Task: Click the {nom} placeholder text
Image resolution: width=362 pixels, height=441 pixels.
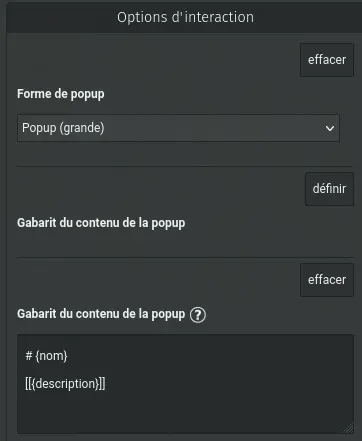Action: pos(51,356)
